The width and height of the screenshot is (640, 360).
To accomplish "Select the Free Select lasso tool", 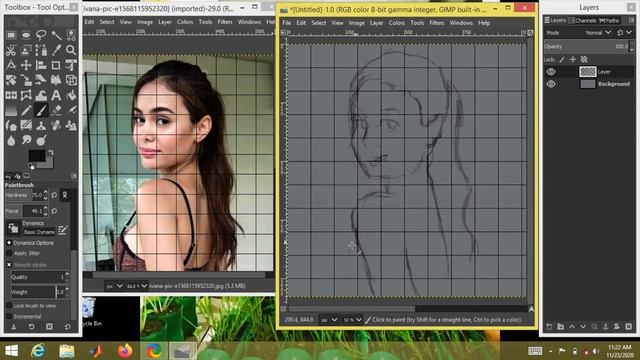I will [41, 35].
